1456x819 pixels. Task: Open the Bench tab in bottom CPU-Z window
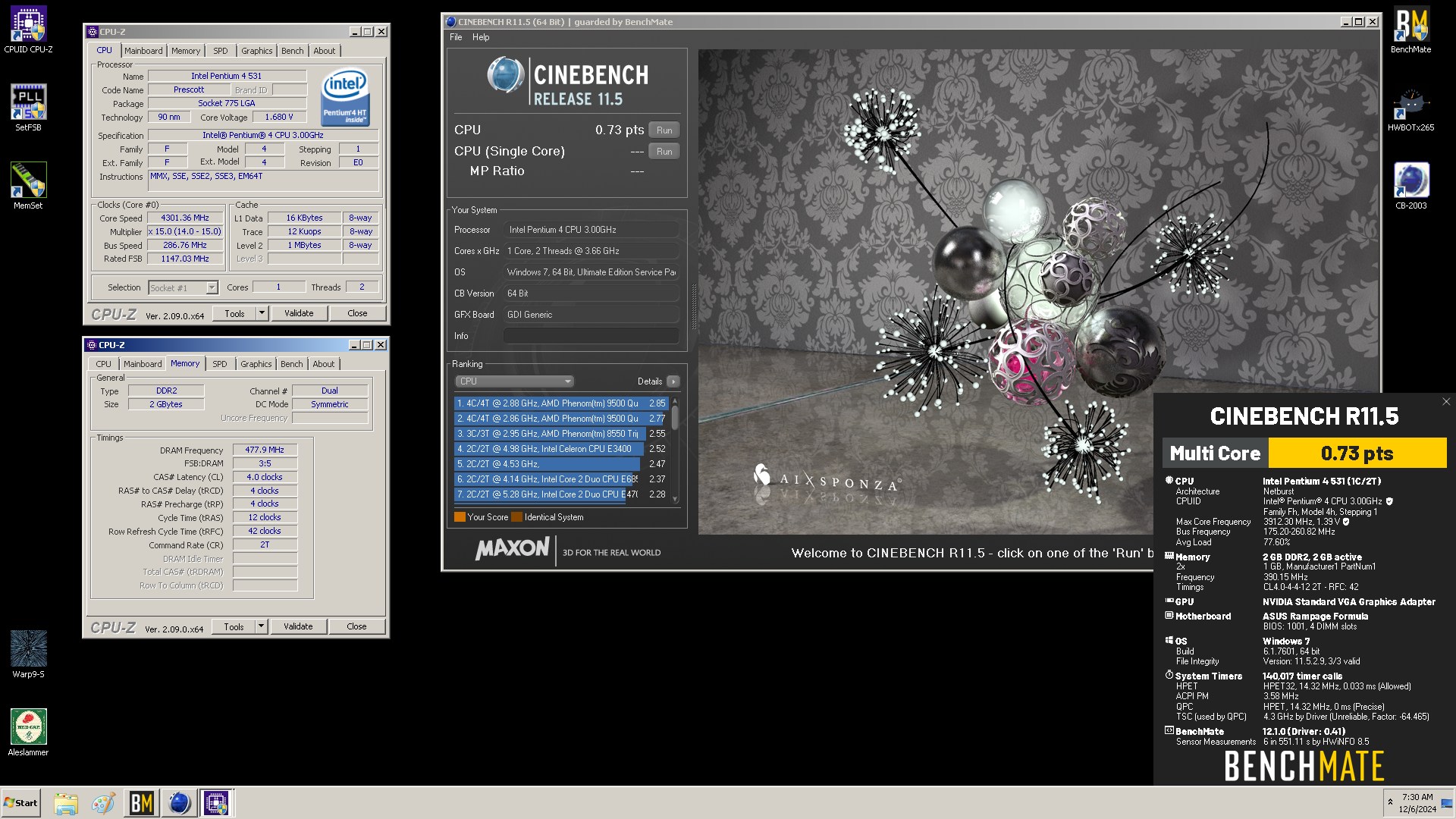291,364
